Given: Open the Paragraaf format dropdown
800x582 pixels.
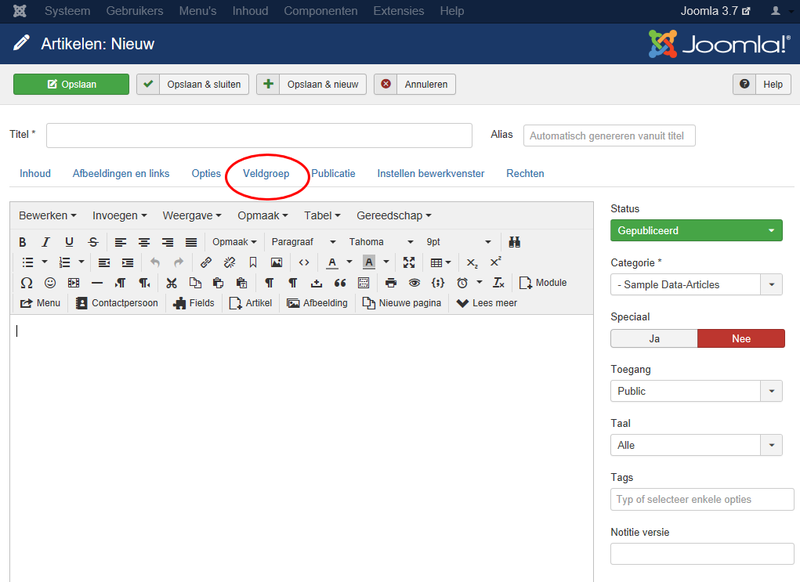Looking at the screenshot, I should [x=304, y=242].
